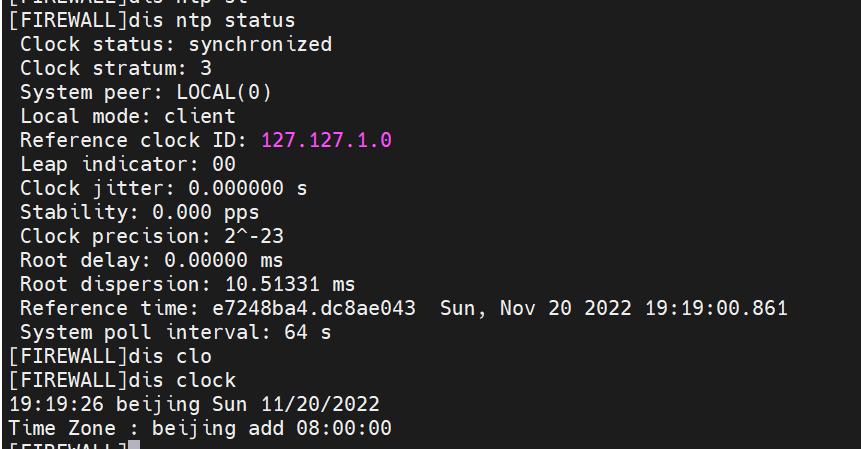Click the 'Leap indicator: 00' line

point(128,164)
